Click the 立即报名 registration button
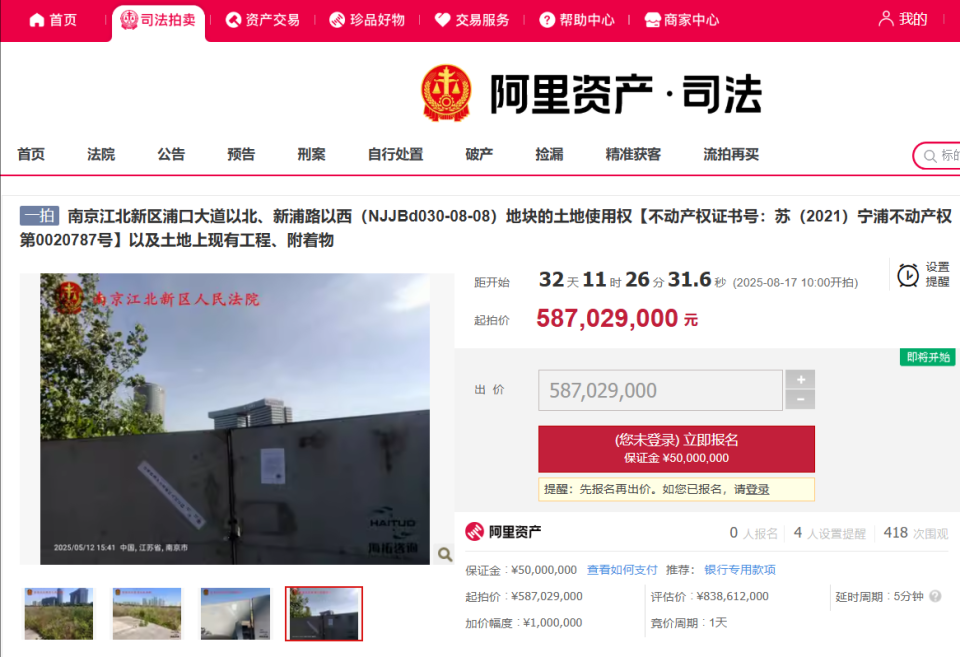Image resolution: width=960 pixels, height=657 pixels. [677, 449]
